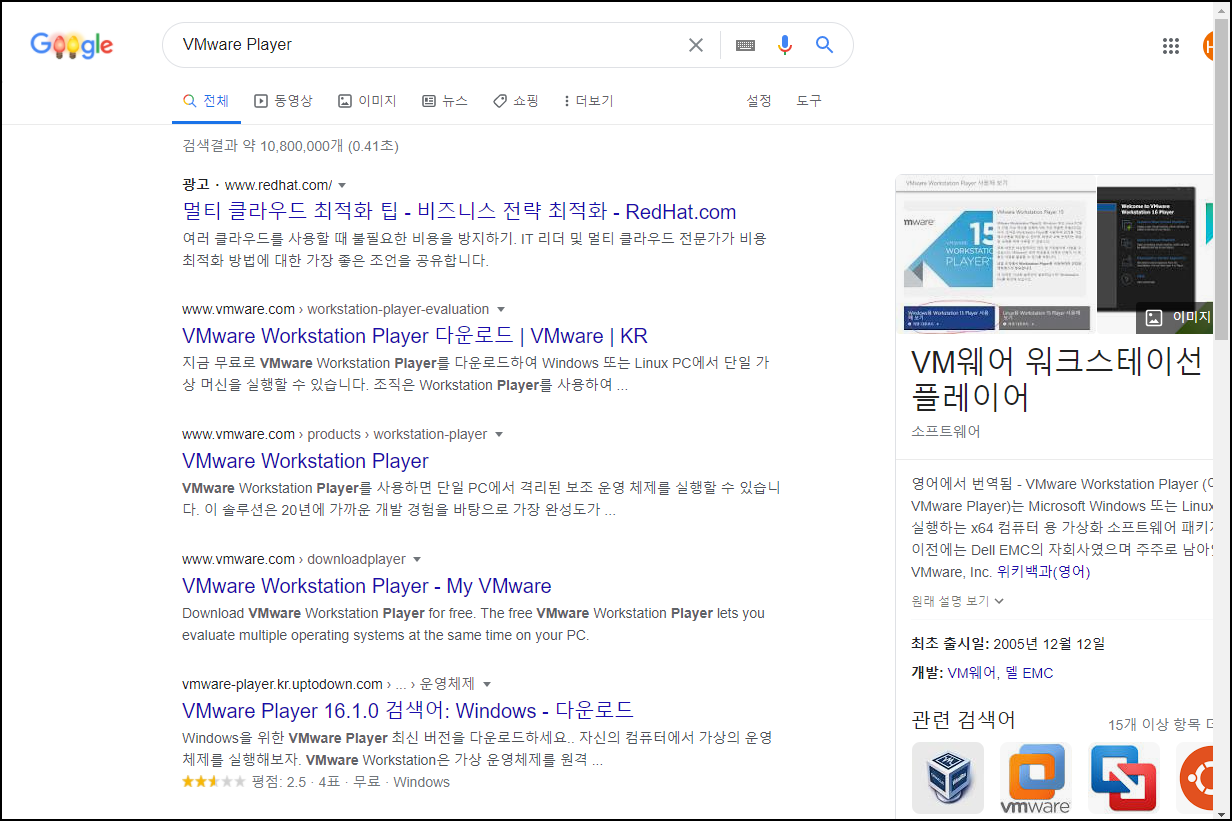Image resolution: width=1232 pixels, height=821 pixels.
Task: Click the VM웨어 워크스테이션 플레이어 panel title
Action: (x=1056, y=379)
